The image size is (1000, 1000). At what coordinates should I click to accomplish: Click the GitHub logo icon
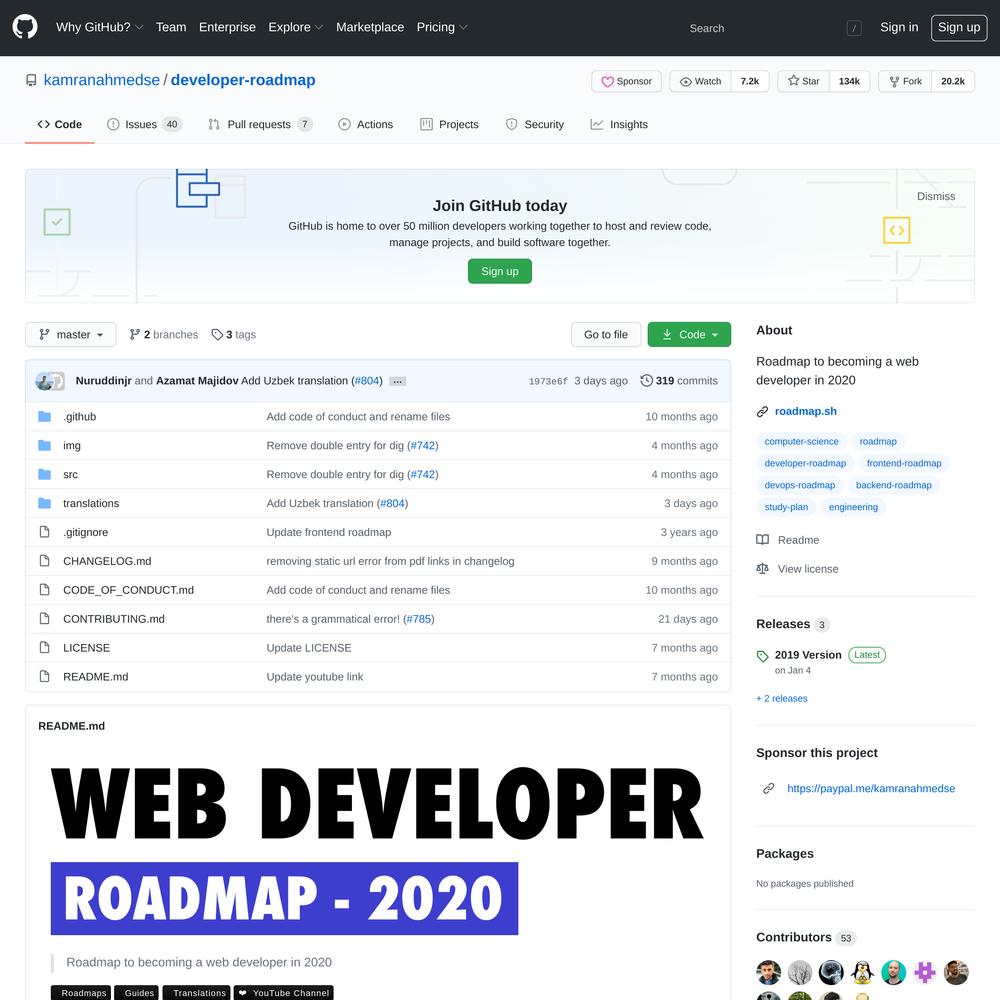pyautogui.click(x=25, y=27)
